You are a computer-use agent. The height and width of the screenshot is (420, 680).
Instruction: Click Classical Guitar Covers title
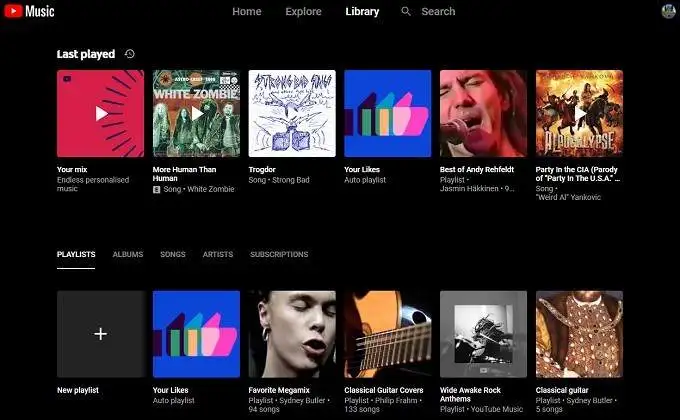(384, 390)
